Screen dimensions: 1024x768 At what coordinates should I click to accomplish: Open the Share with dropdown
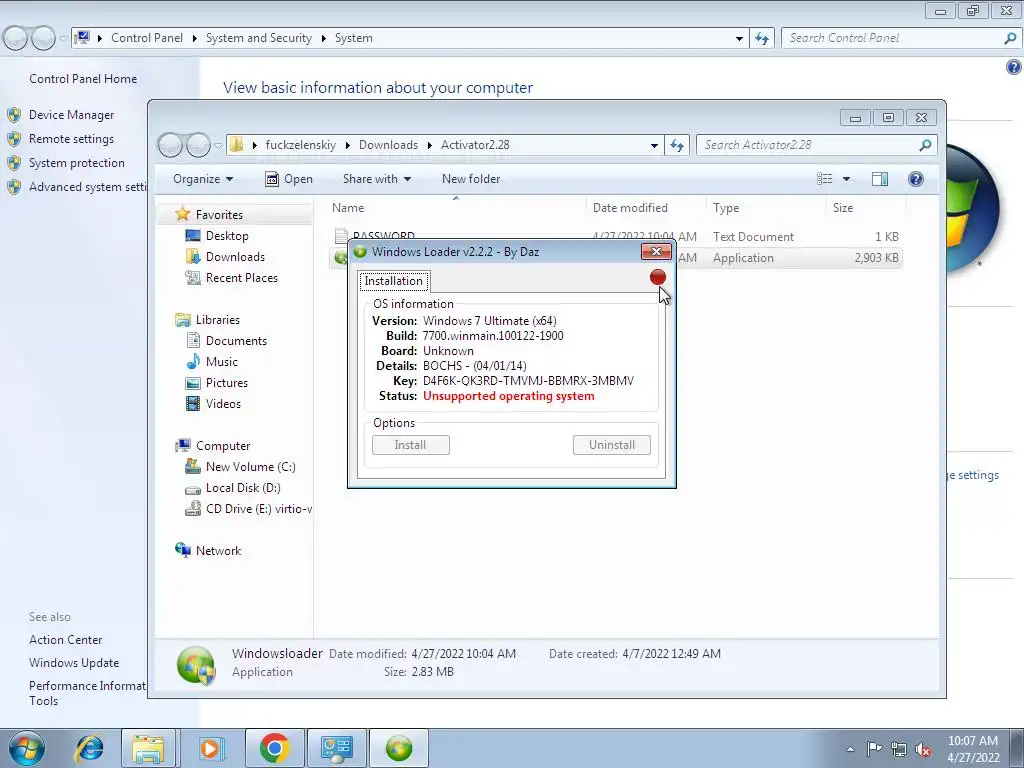tap(377, 179)
